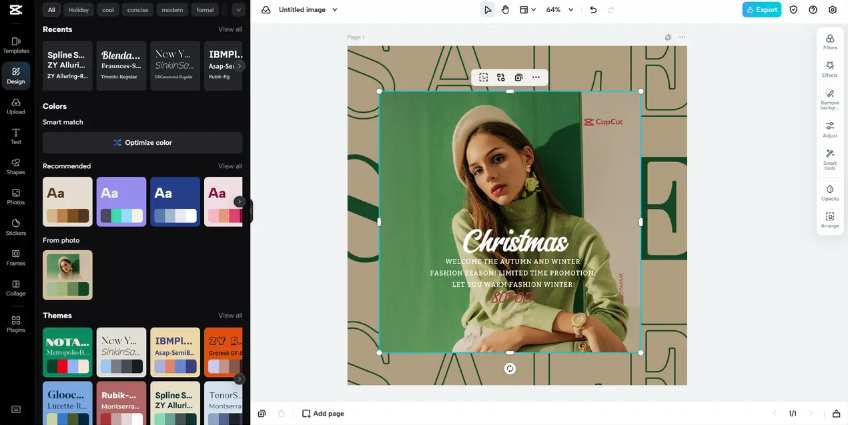Open more options in floating toolbar

[536, 77]
